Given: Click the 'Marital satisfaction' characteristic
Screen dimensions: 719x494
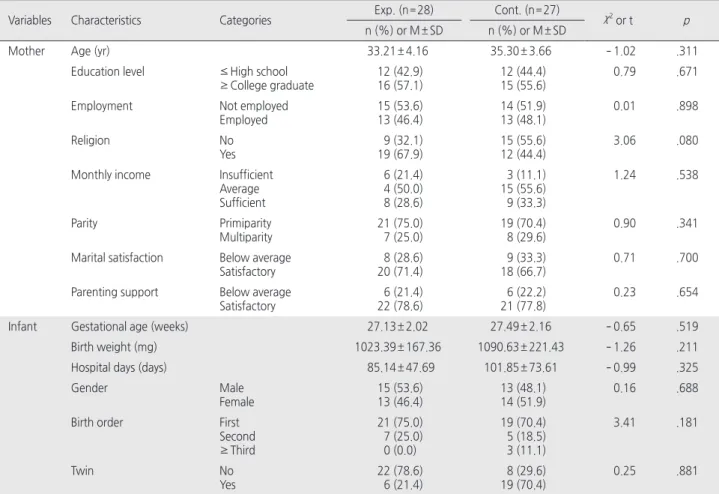Looking at the screenshot, I should pos(117,258).
